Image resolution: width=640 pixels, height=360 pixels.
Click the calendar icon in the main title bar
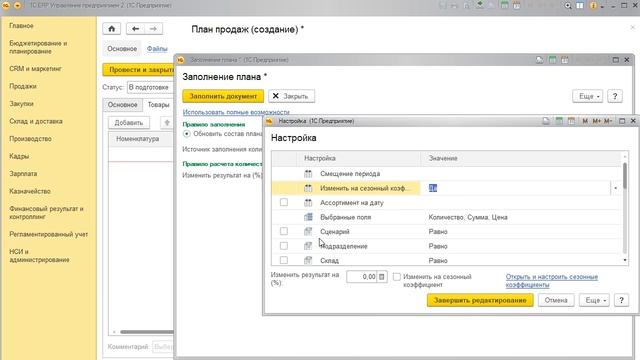point(517,5)
